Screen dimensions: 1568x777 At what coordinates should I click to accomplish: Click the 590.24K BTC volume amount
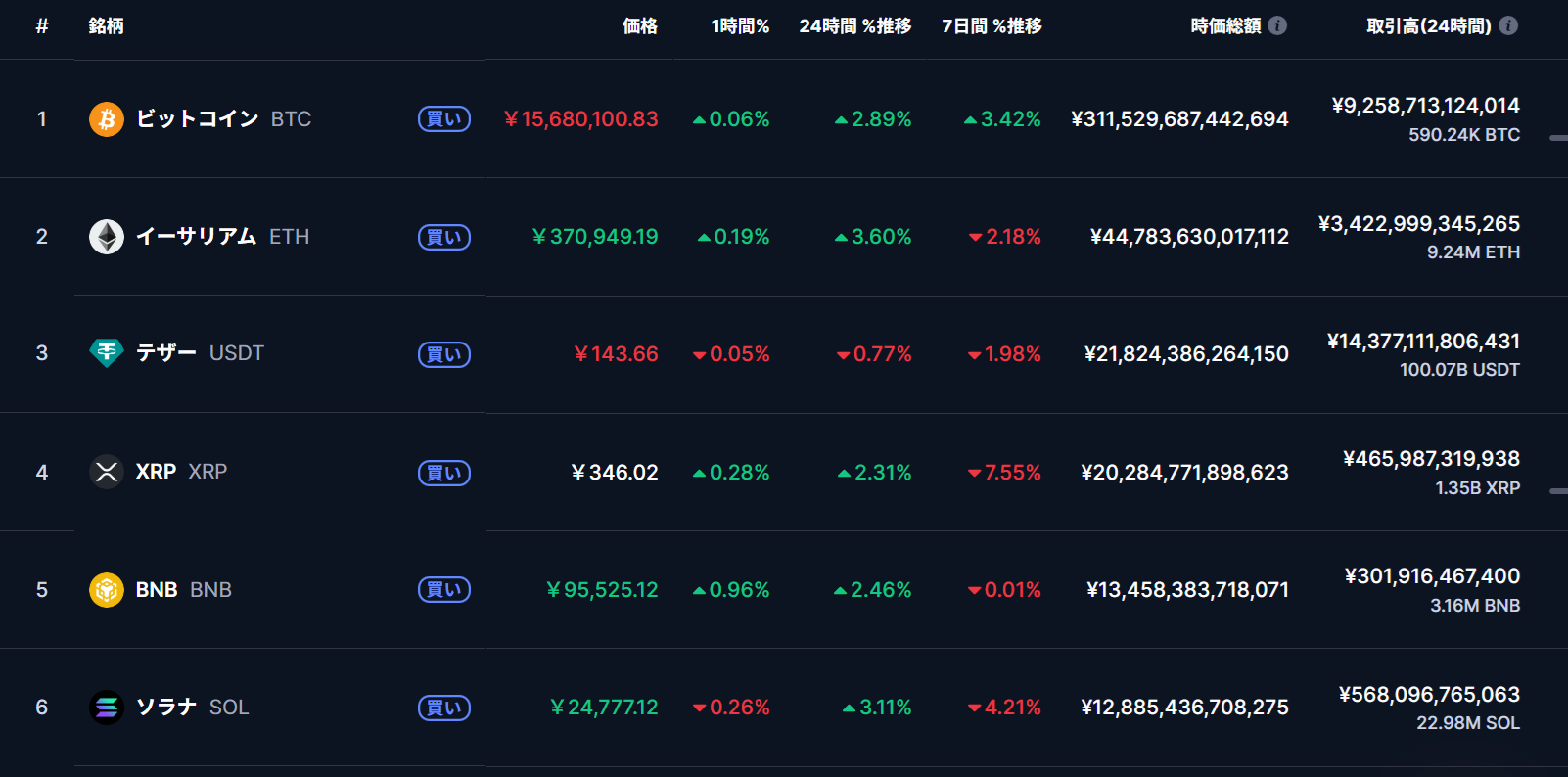(1464, 135)
